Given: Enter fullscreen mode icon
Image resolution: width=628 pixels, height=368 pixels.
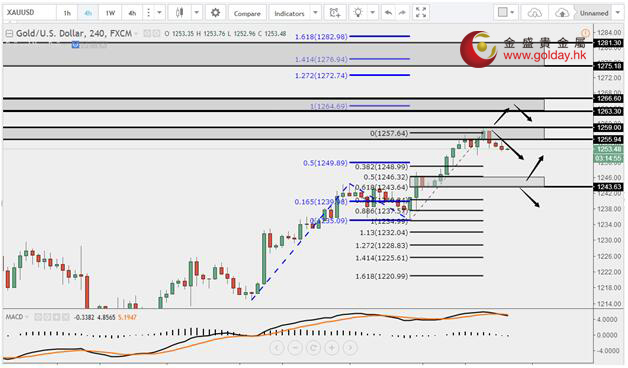Looking at the screenshot, I should (x=421, y=13).
